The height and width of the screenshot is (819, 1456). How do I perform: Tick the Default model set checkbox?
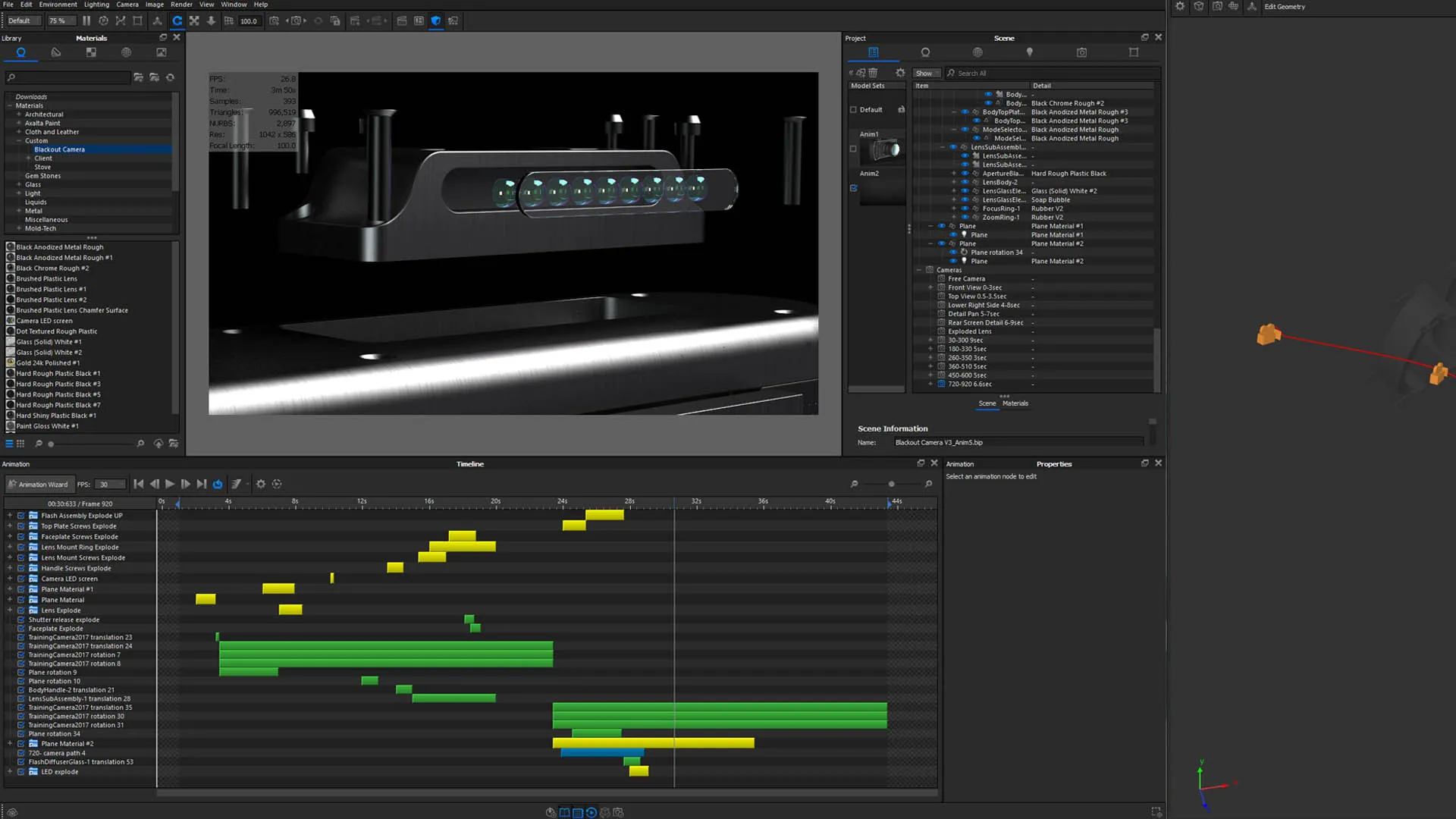[853, 110]
